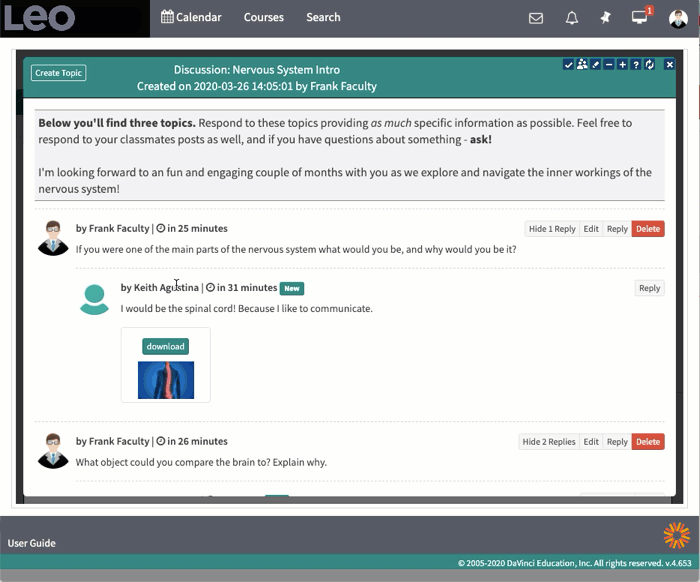The height and width of the screenshot is (582, 700).
Task: Click 'by Keith Agustina' author text
Action: point(159,287)
